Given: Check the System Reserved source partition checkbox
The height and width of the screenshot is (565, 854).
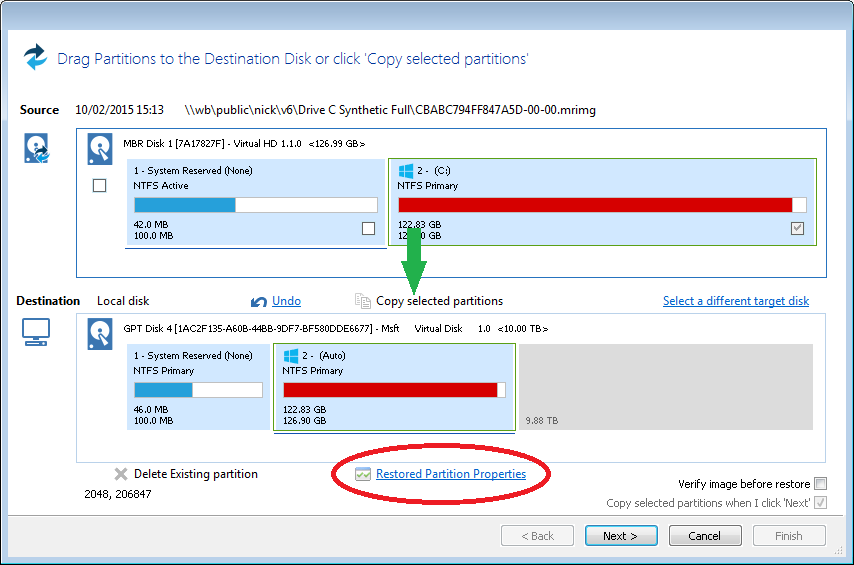Looking at the screenshot, I should tap(368, 229).
